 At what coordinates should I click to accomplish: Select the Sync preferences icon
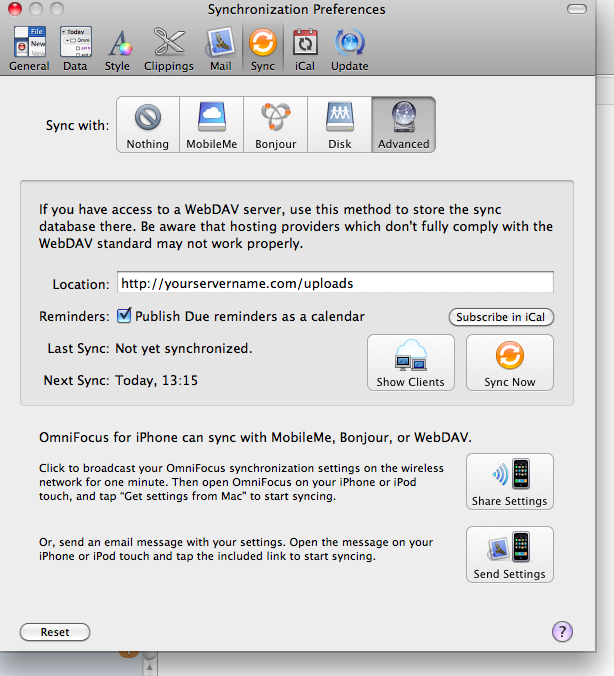[262, 49]
